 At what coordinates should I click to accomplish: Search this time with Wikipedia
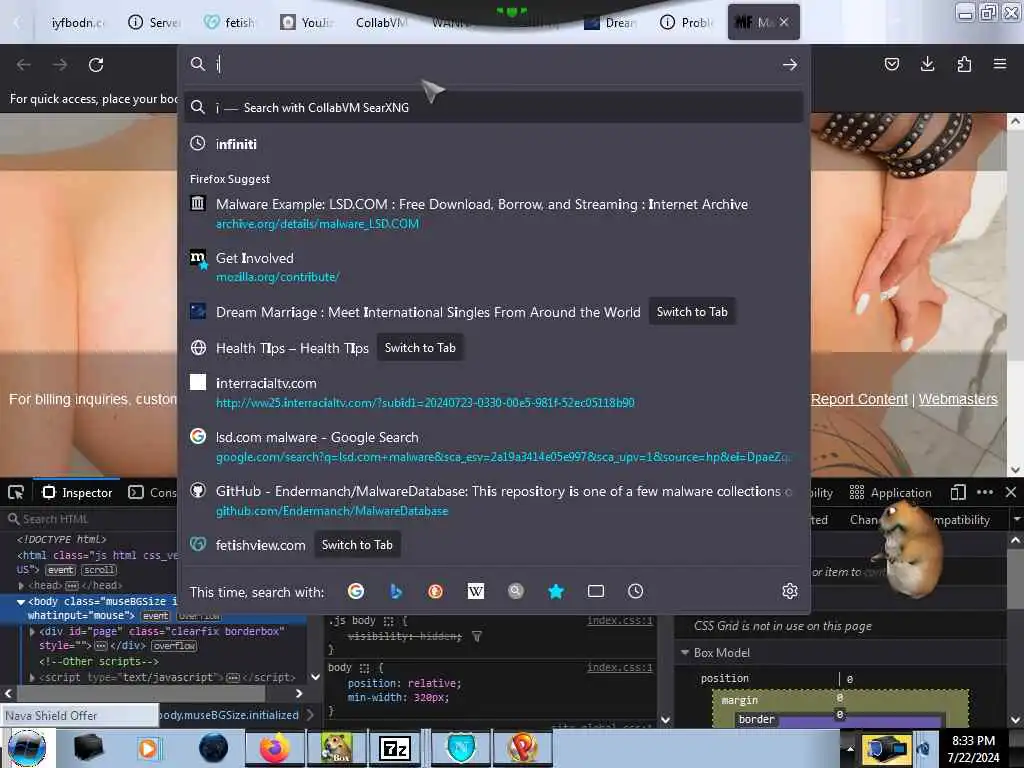pos(475,592)
